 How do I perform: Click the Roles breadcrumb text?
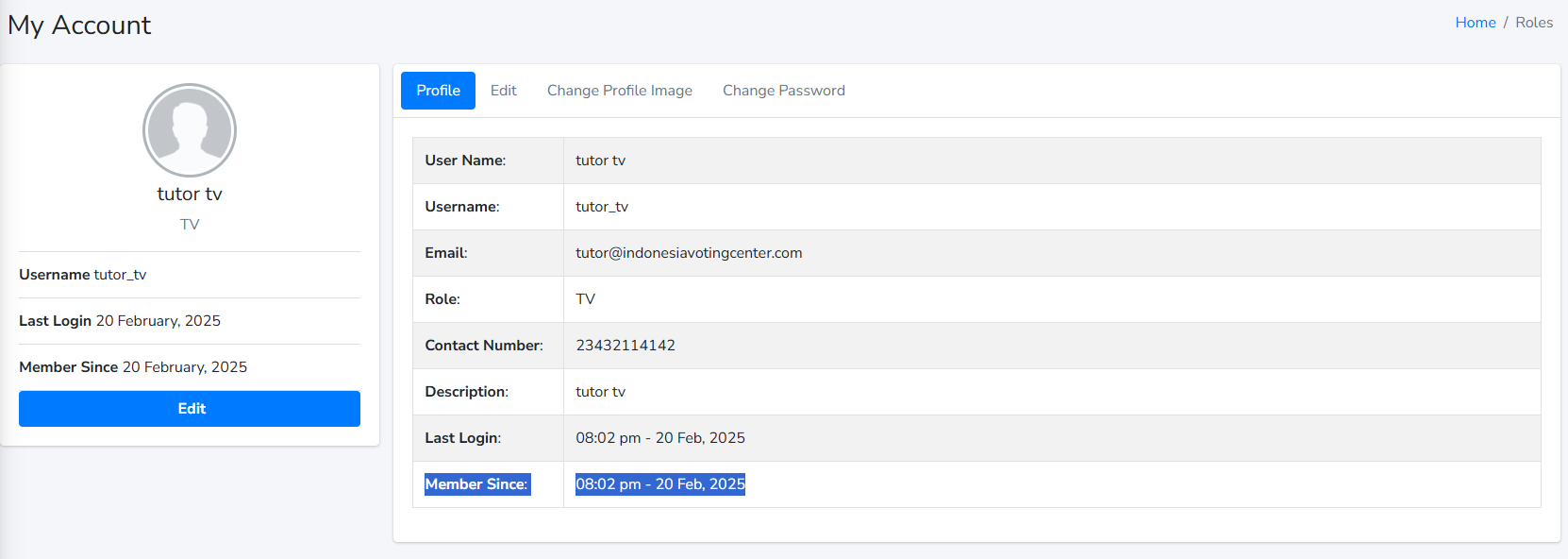coord(1533,23)
